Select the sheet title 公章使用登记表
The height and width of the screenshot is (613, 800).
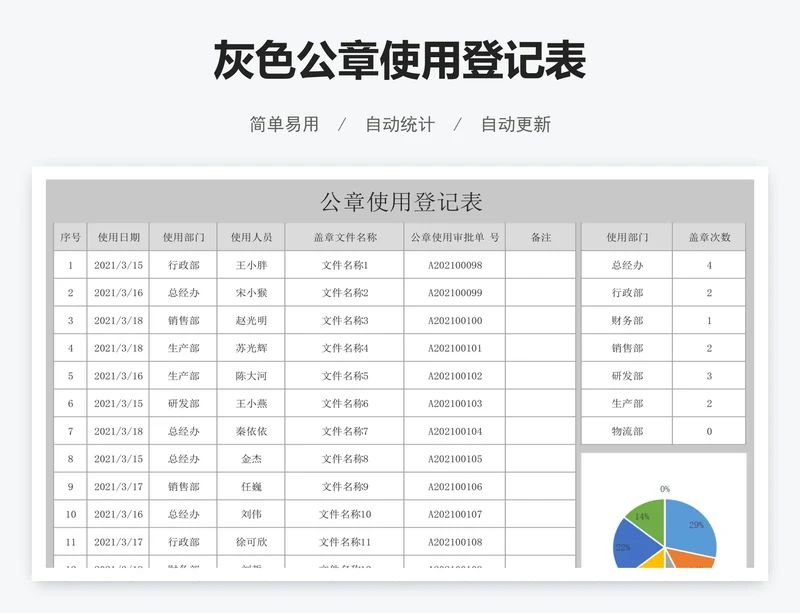(x=401, y=202)
